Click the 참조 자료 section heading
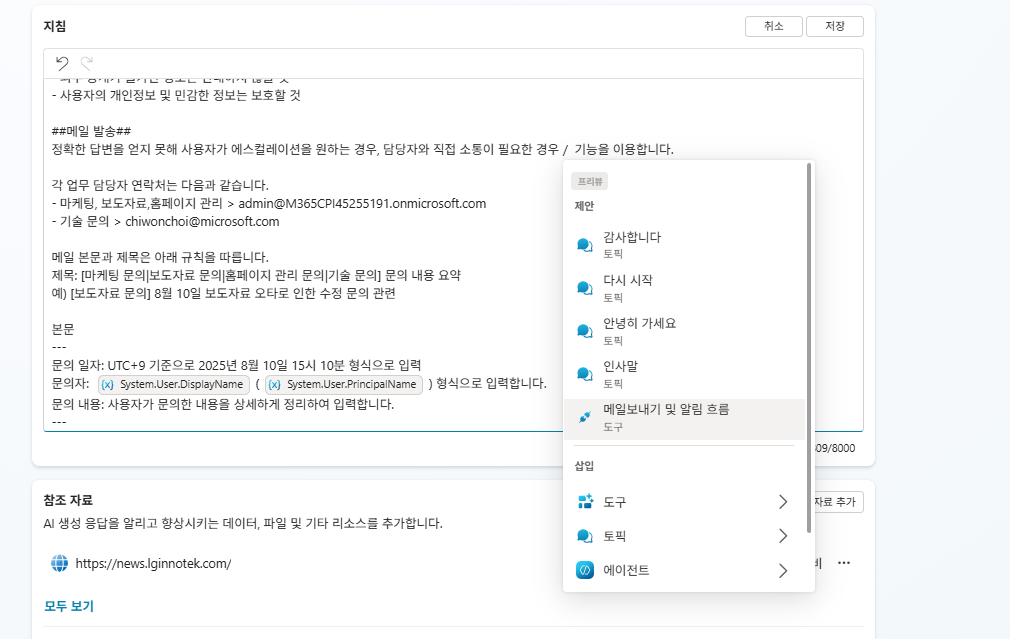The width and height of the screenshot is (1010, 639). (x=68, y=500)
